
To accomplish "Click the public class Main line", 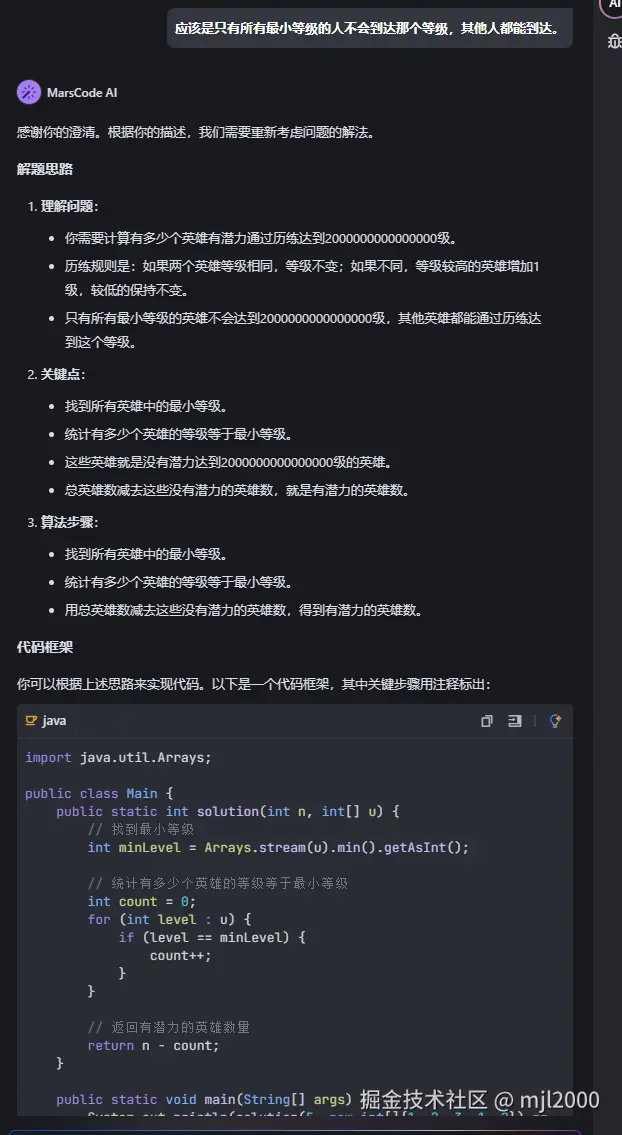I will pos(100,793).
